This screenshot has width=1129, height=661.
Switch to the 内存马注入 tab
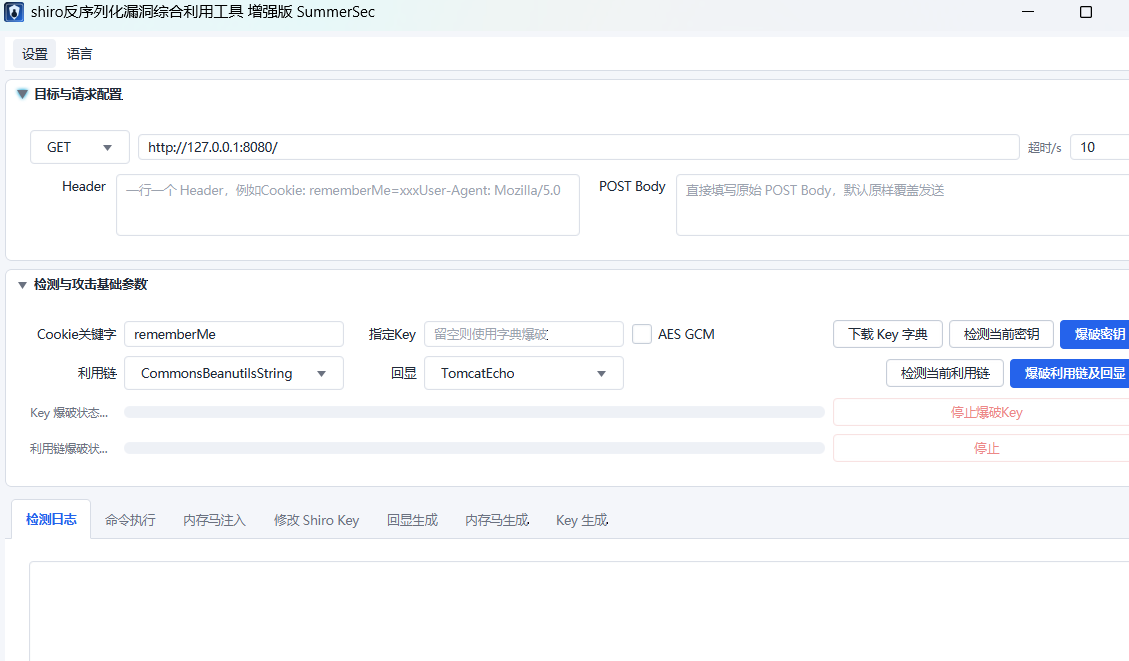click(215, 520)
